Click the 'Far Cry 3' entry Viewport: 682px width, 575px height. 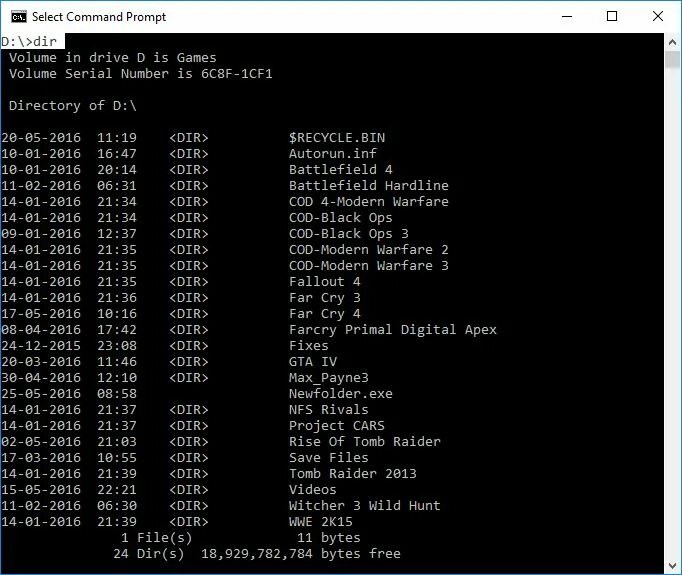(324, 298)
